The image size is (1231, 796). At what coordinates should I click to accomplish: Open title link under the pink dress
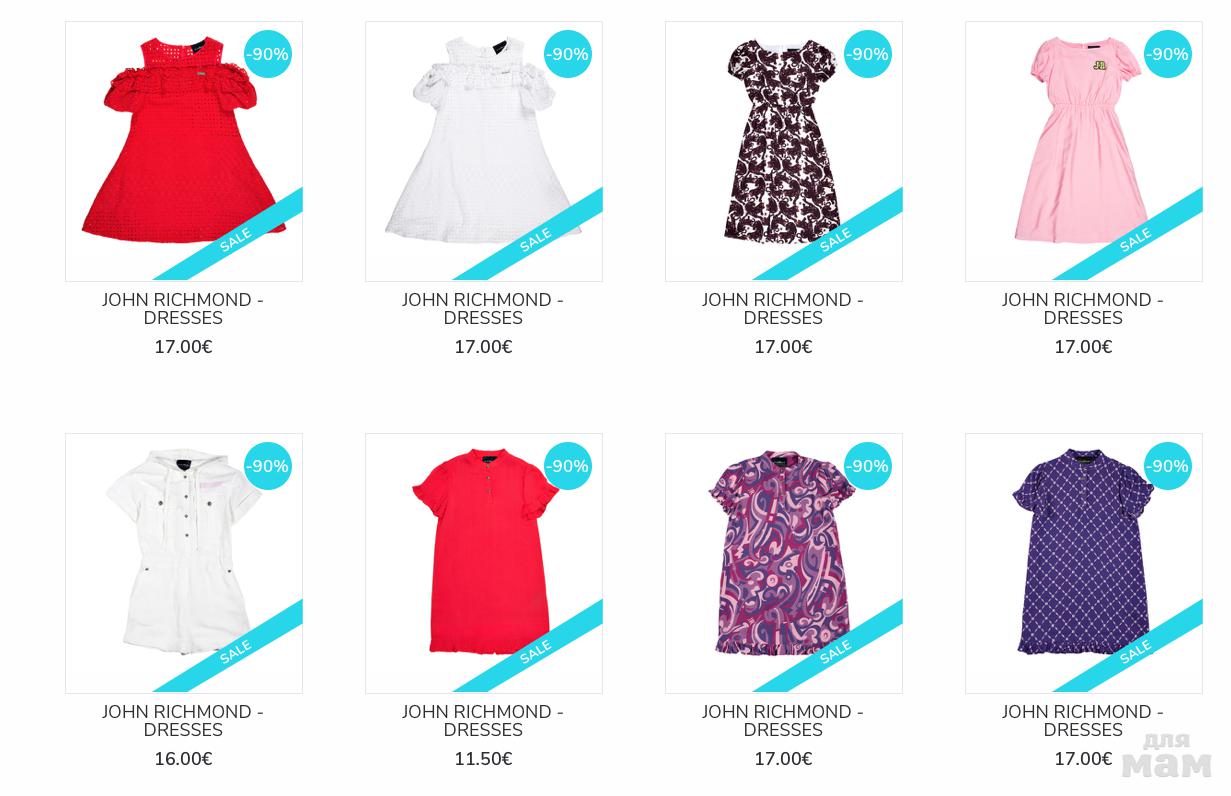pyautogui.click(x=1083, y=309)
